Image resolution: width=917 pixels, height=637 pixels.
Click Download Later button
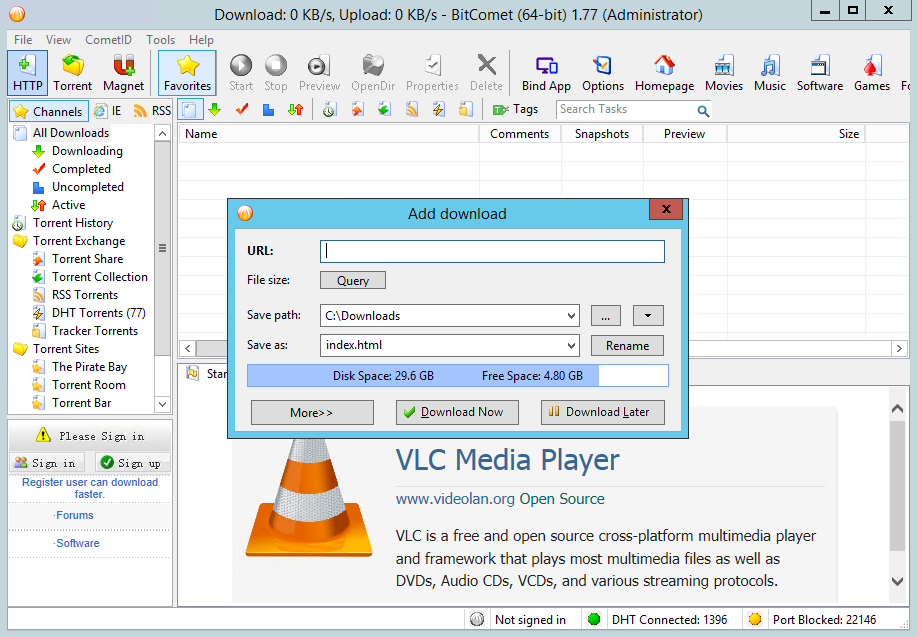tap(602, 412)
